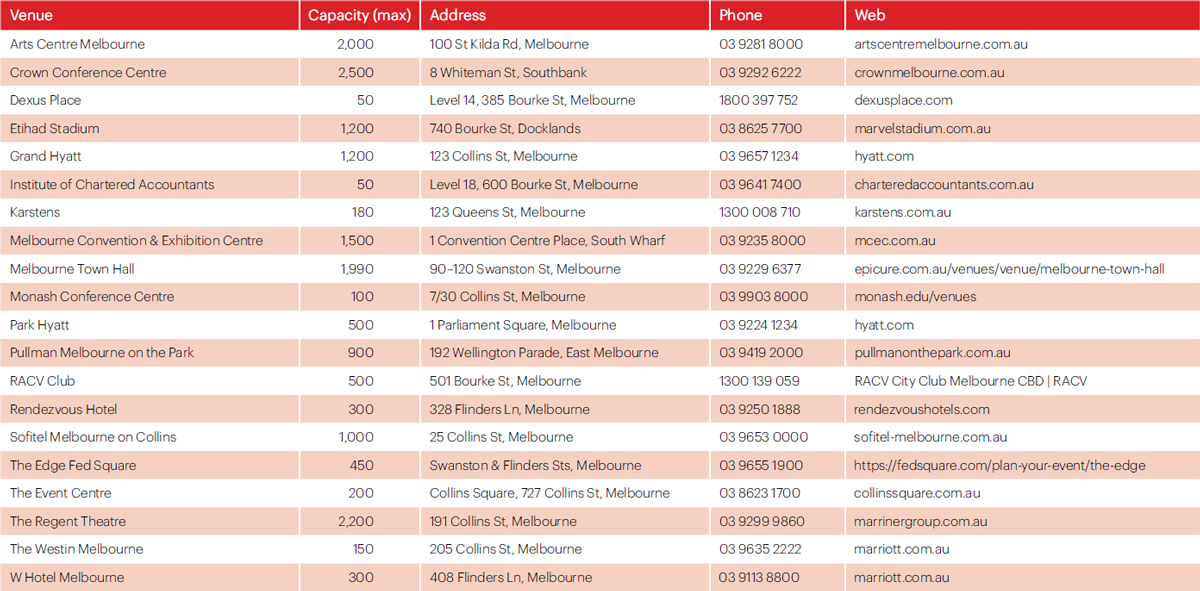Screen dimensions: 1200x591
Task: Open mcec.com.au web link
Action: [x=895, y=240]
